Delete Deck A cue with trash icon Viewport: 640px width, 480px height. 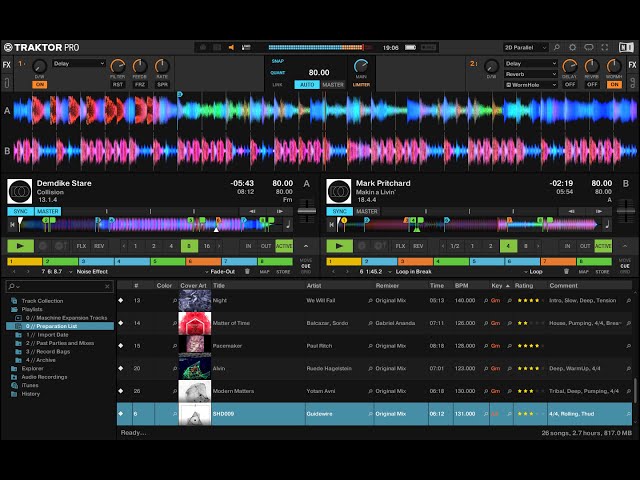tap(247, 271)
